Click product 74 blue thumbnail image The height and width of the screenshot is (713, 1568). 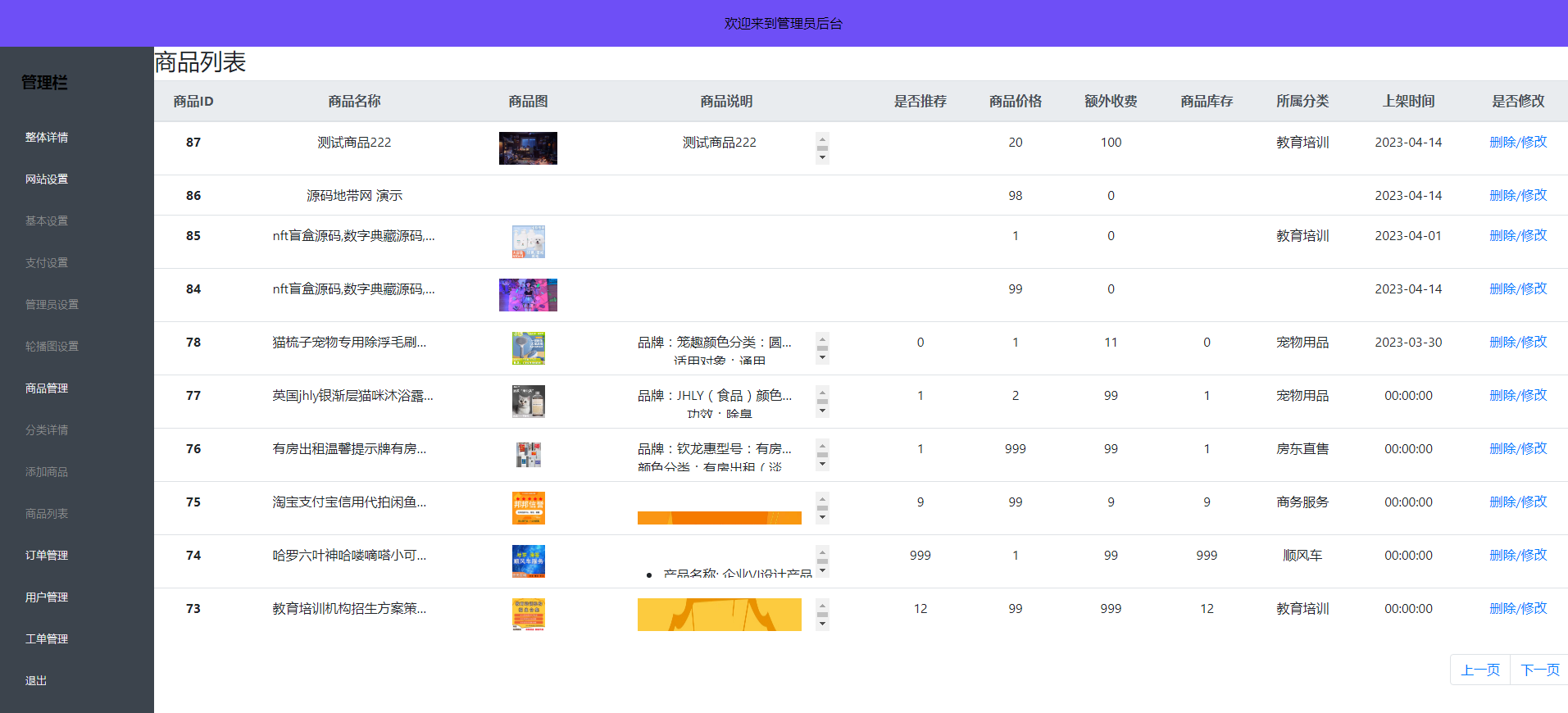[x=528, y=561]
